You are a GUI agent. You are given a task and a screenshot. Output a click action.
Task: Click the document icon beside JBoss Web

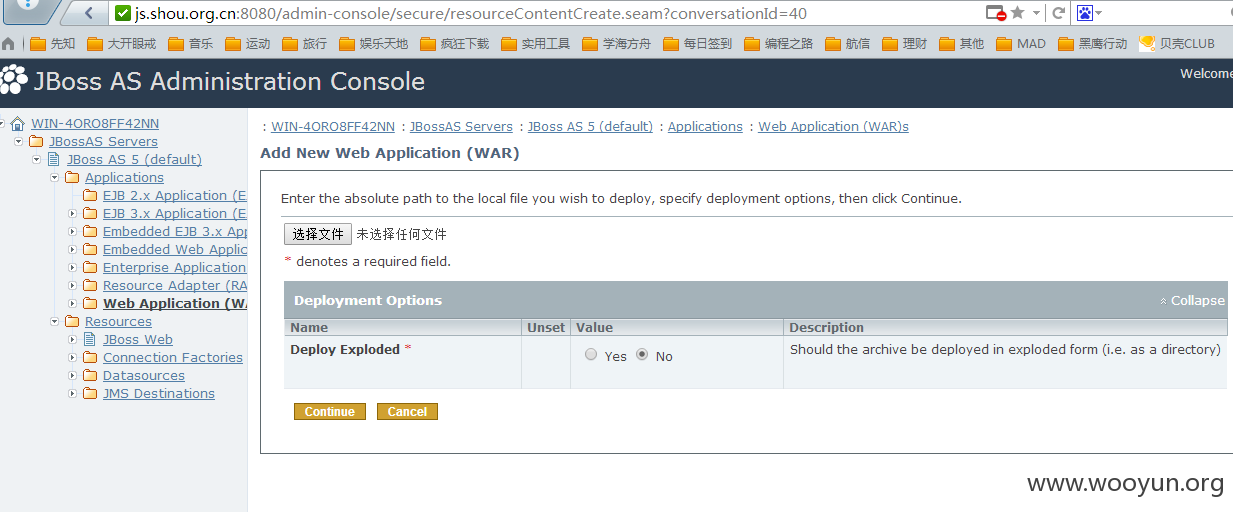pyautogui.click(x=90, y=340)
